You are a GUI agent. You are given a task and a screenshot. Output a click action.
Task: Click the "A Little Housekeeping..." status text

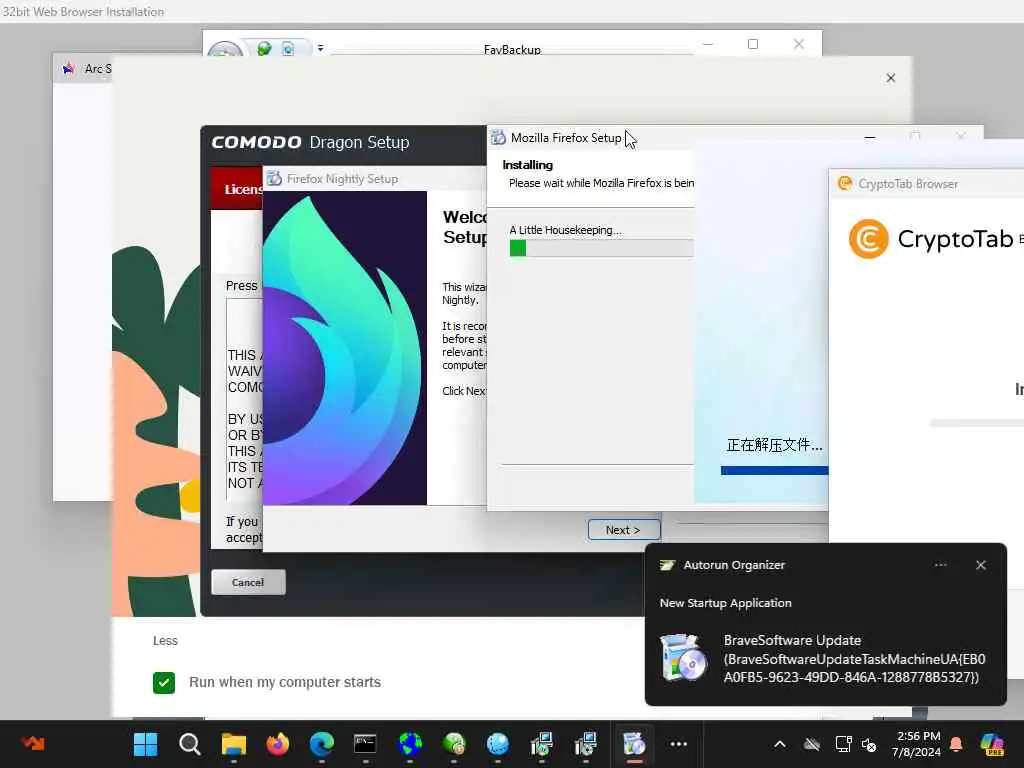(566, 230)
